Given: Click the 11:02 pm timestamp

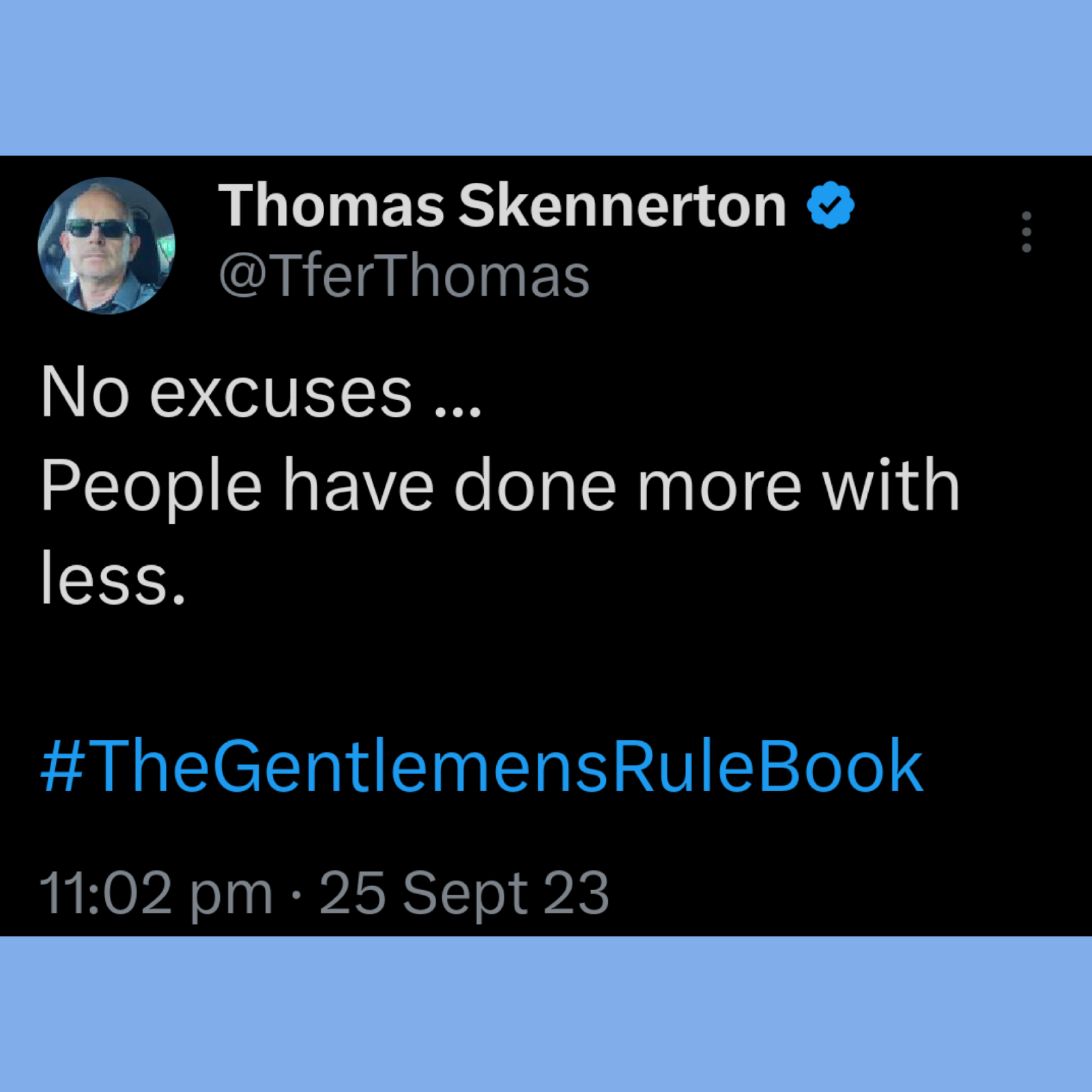Looking at the screenshot, I should (x=156, y=893).
